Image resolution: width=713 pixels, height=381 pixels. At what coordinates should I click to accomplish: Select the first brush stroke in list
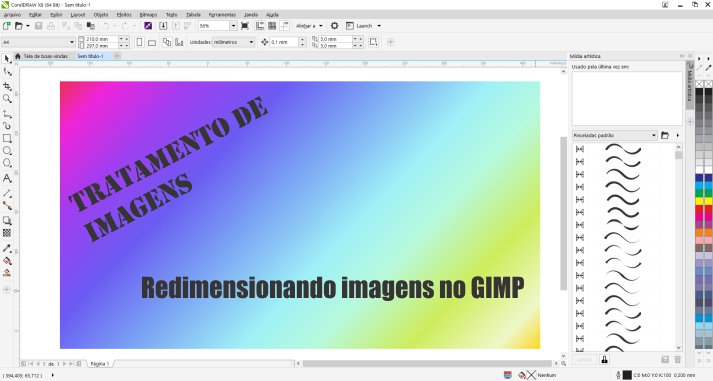point(623,149)
